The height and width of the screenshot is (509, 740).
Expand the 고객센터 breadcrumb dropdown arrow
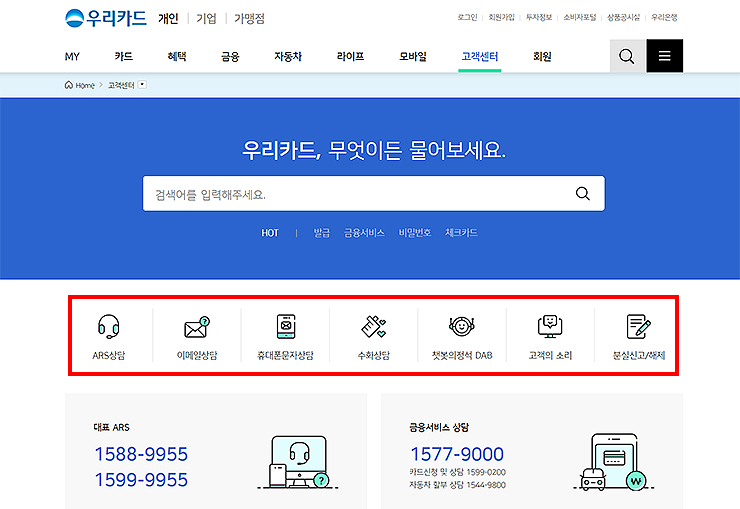[142, 84]
